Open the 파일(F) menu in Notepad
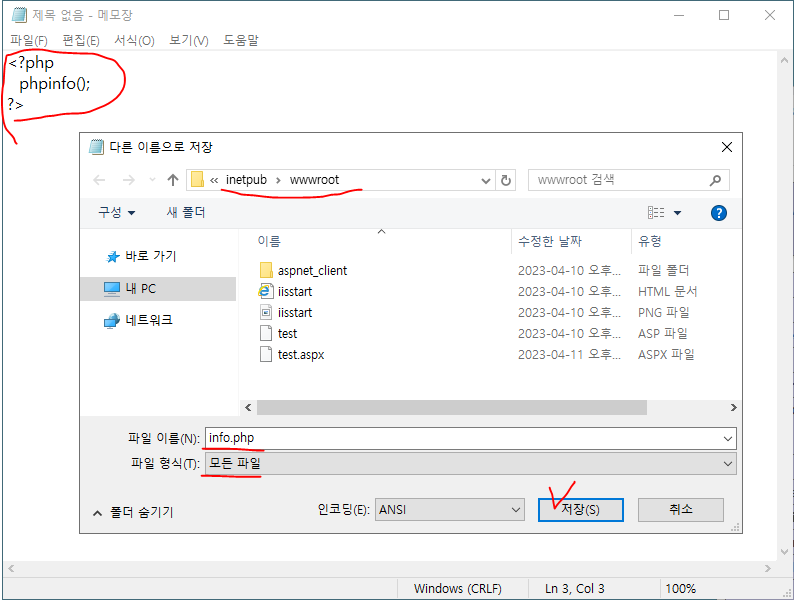 (x=29, y=41)
